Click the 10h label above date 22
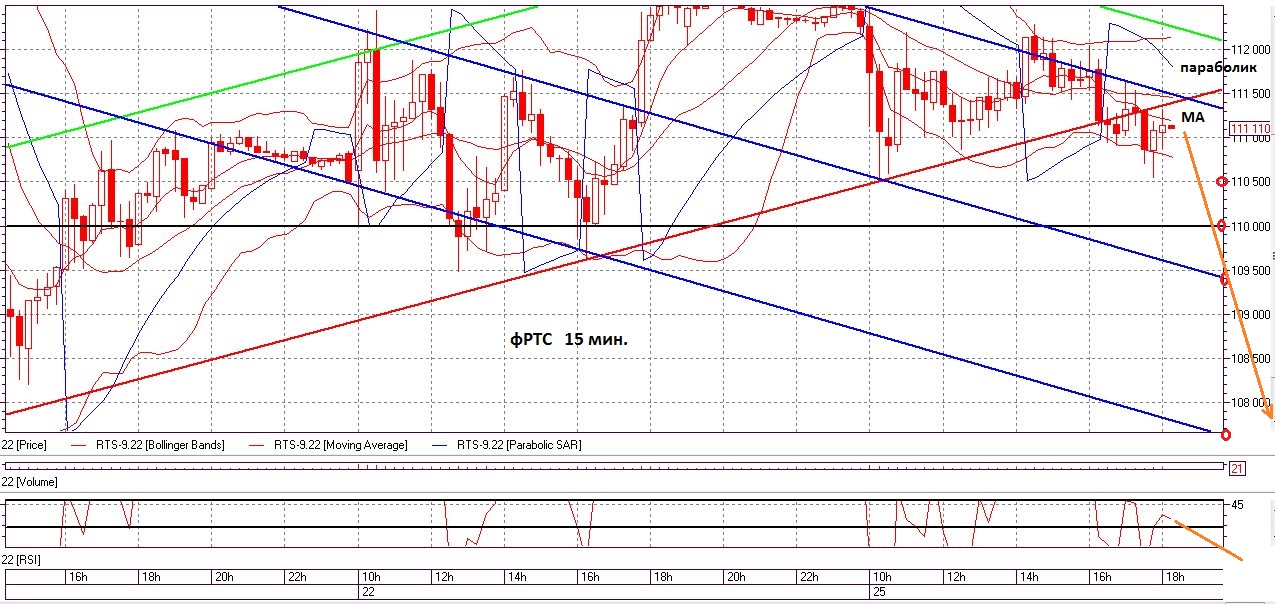The image size is (1275, 604). 371,577
